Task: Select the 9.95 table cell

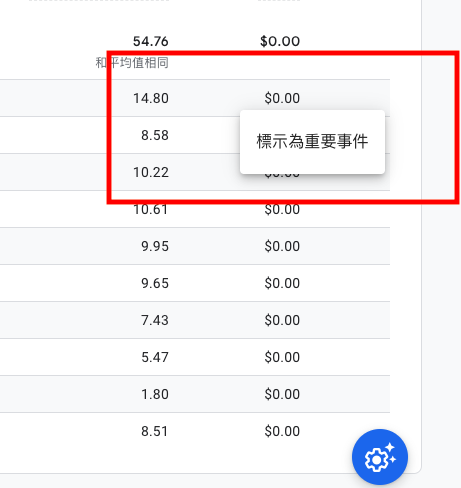Action: click(x=155, y=246)
